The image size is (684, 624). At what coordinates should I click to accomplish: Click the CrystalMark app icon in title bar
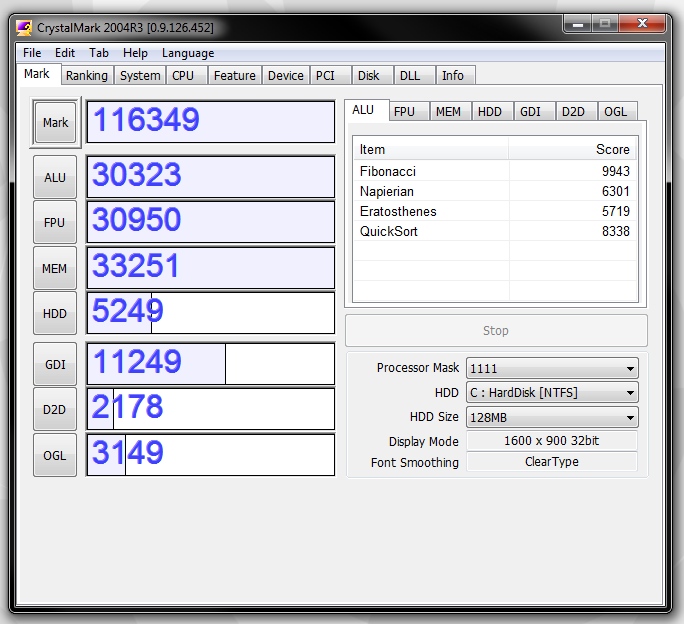tap(24, 27)
